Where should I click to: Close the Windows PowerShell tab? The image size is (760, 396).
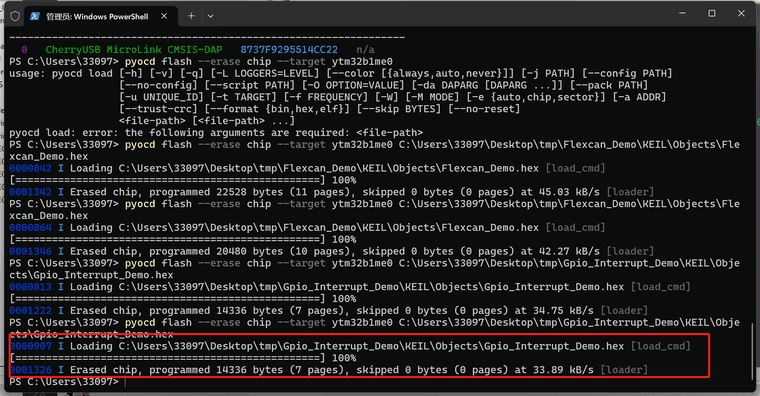click(164, 16)
